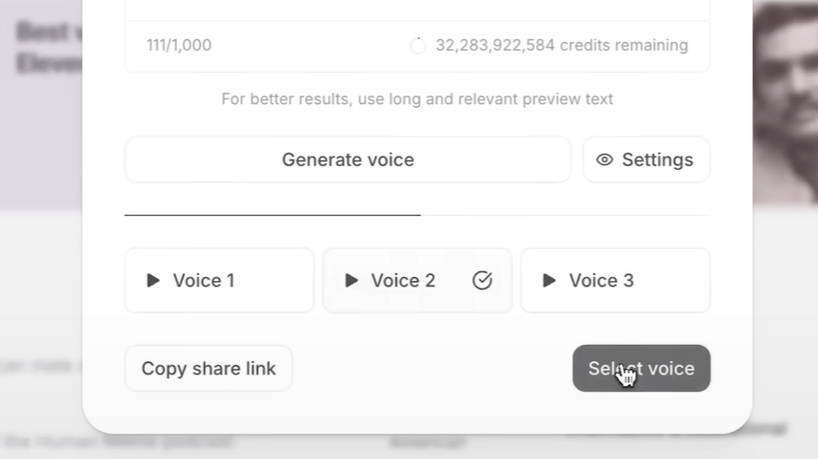The width and height of the screenshot is (818, 459).
Task: Click the 111/1,000 character counter
Action: click(x=179, y=46)
